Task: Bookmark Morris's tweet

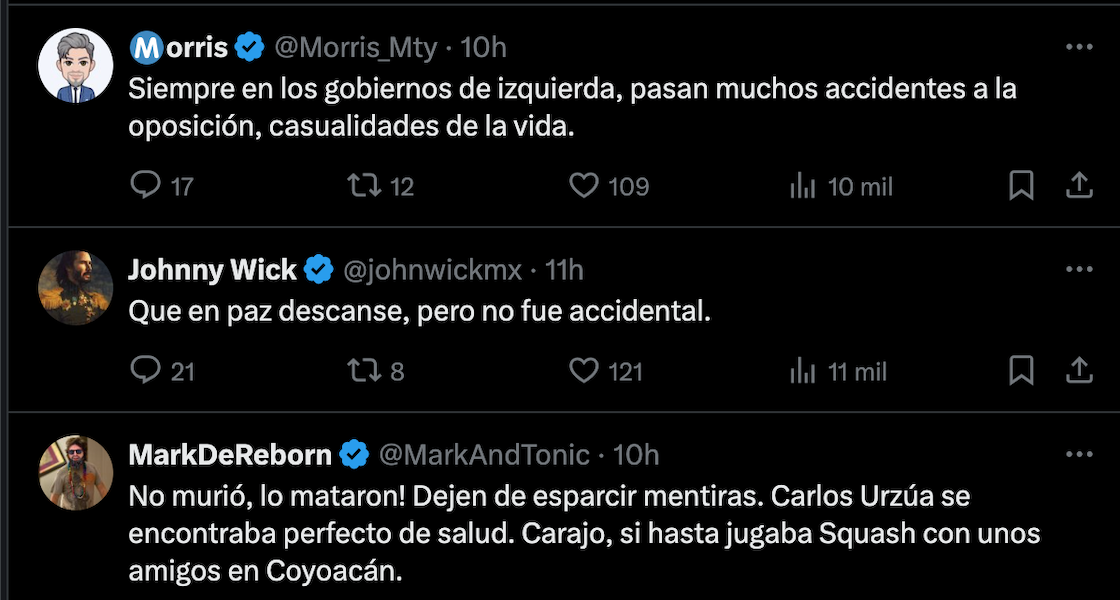Action: [1021, 186]
